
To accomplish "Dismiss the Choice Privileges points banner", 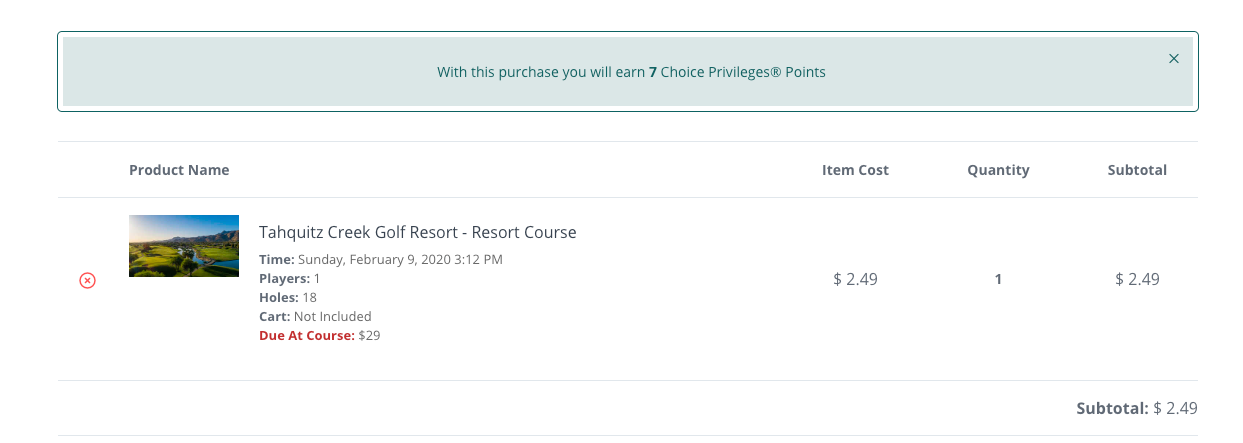I will (x=1174, y=59).
